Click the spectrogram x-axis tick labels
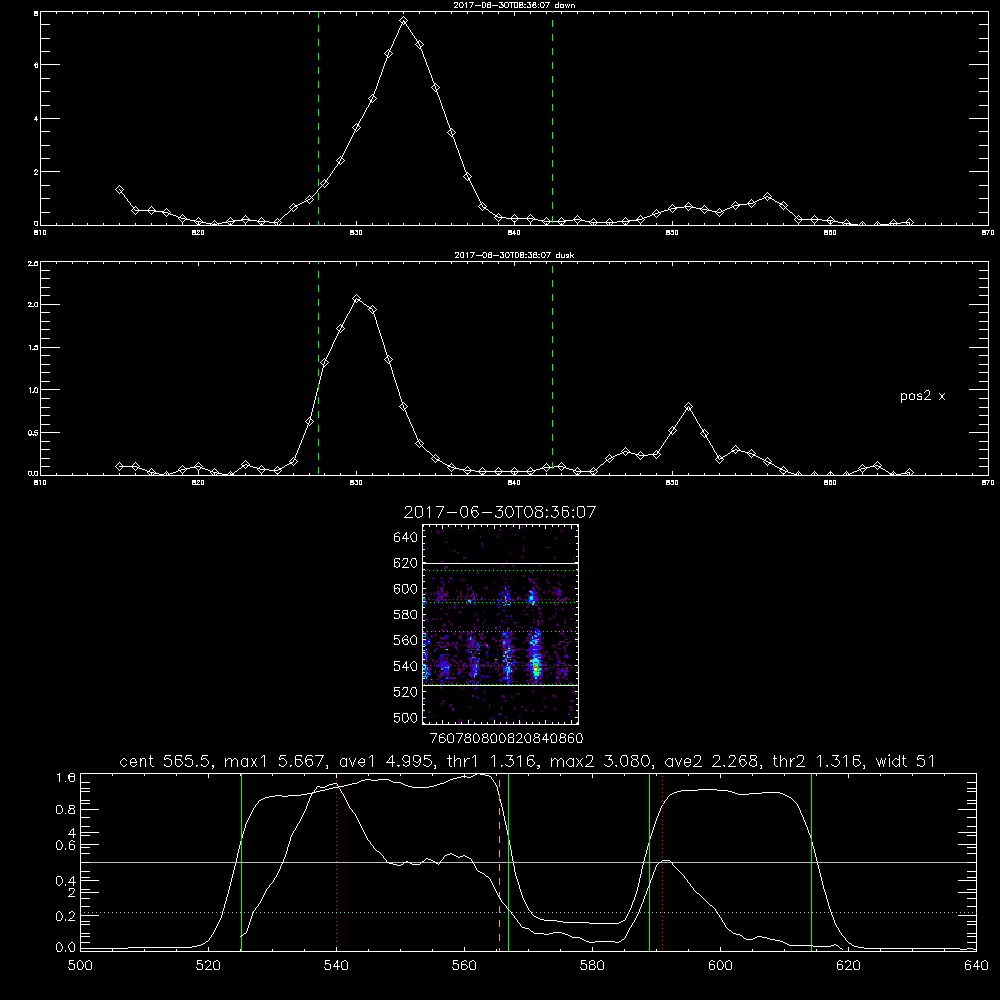 pos(506,738)
